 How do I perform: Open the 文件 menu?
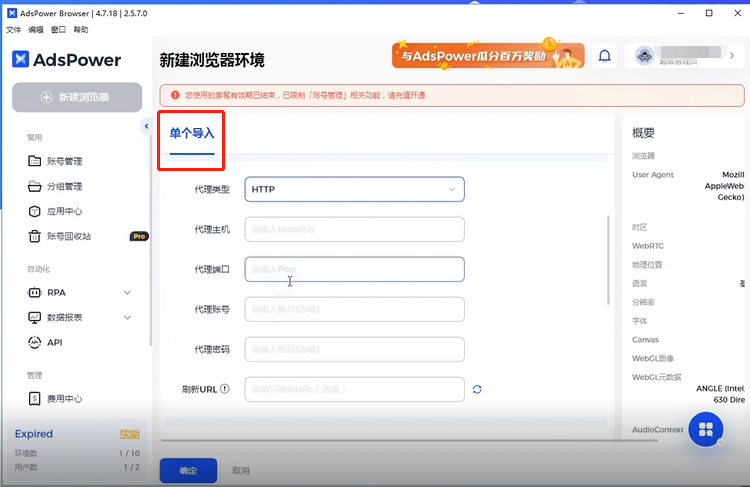click(x=13, y=30)
